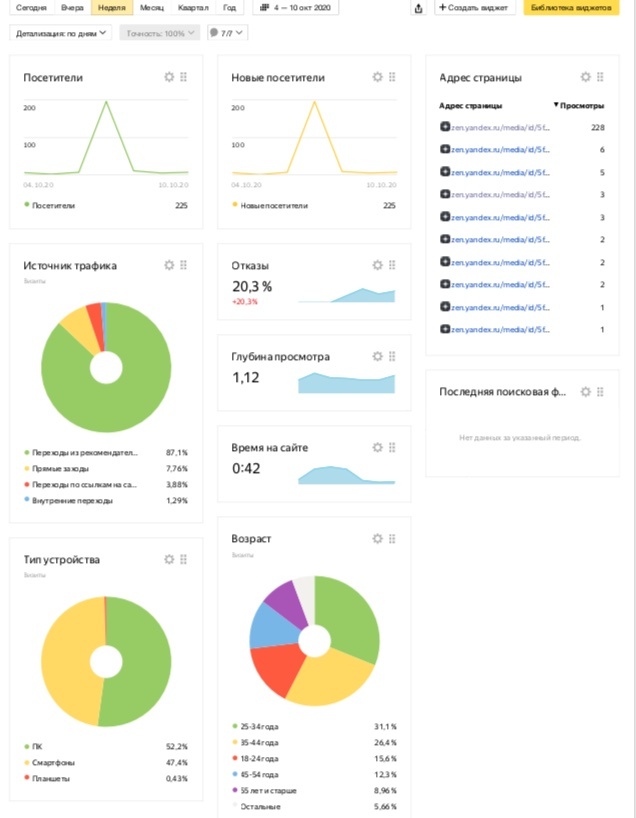Switch period to Вчера
The height and width of the screenshot is (818, 636).
pyautogui.click(x=72, y=8)
